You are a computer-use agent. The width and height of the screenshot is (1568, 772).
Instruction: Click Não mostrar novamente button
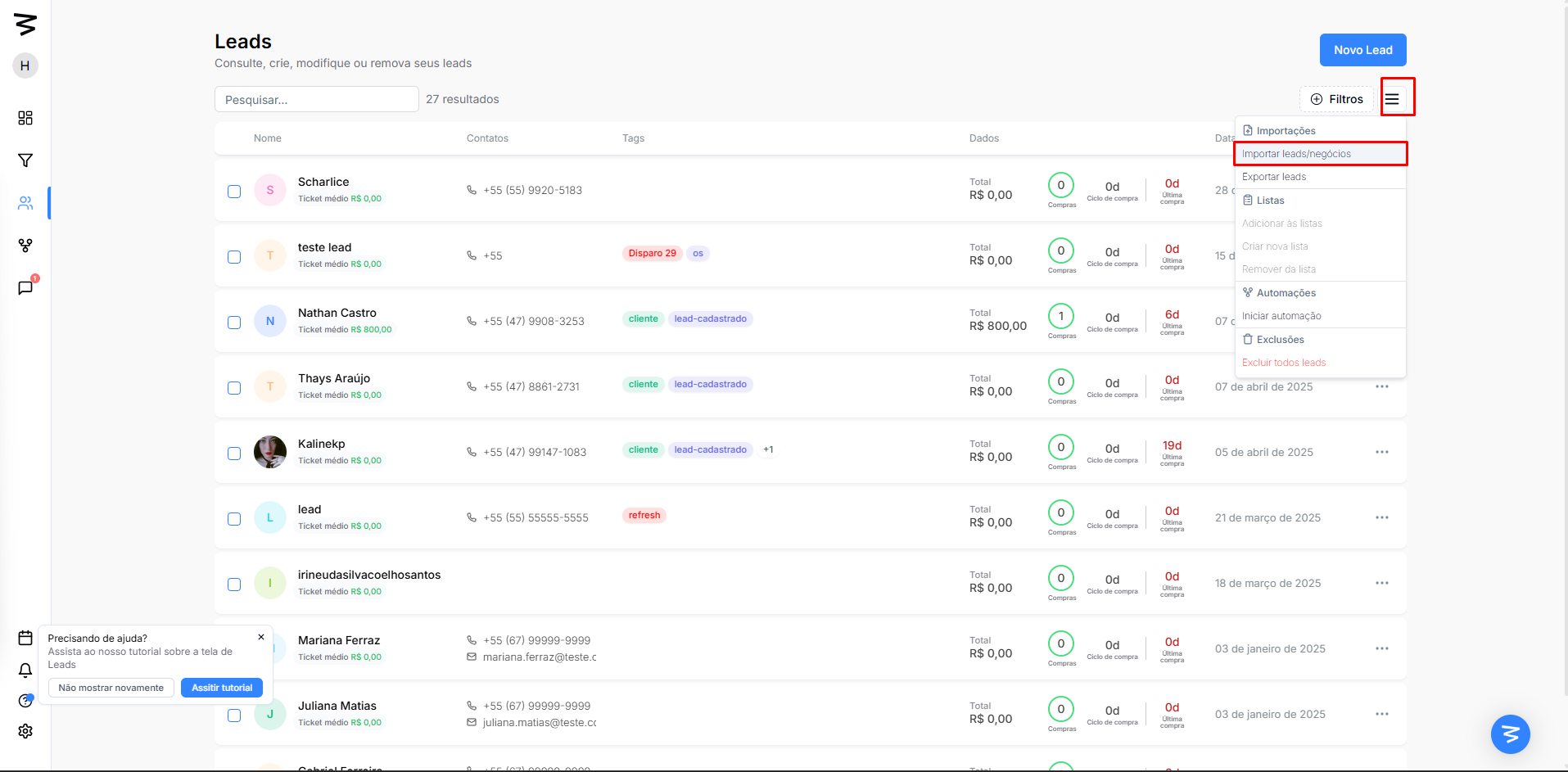[x=111, y=688]
